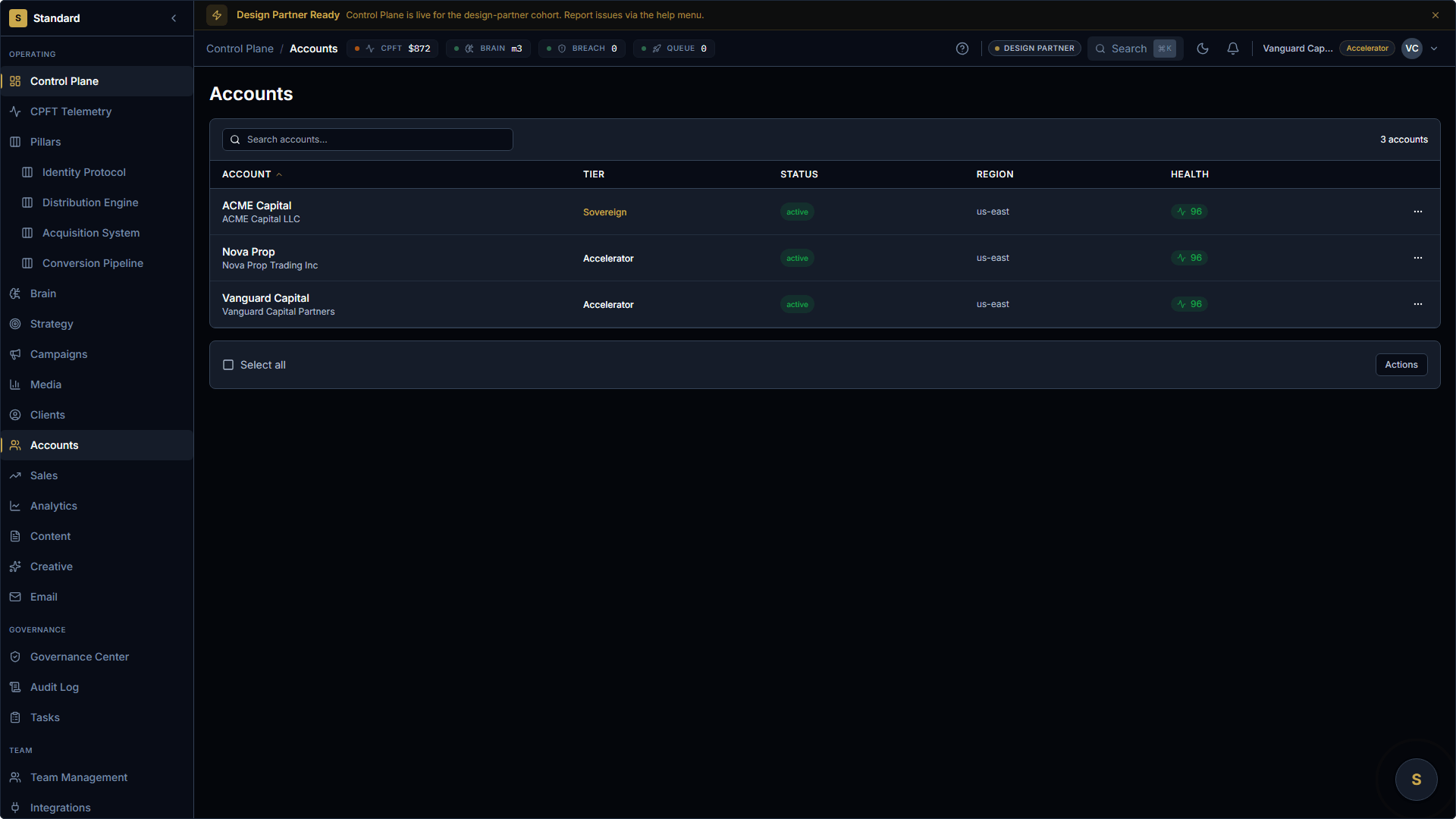Viewport: 1456px width, 819px height.
Task: Click the ACME Capital account name
Action: coord(256,206)
